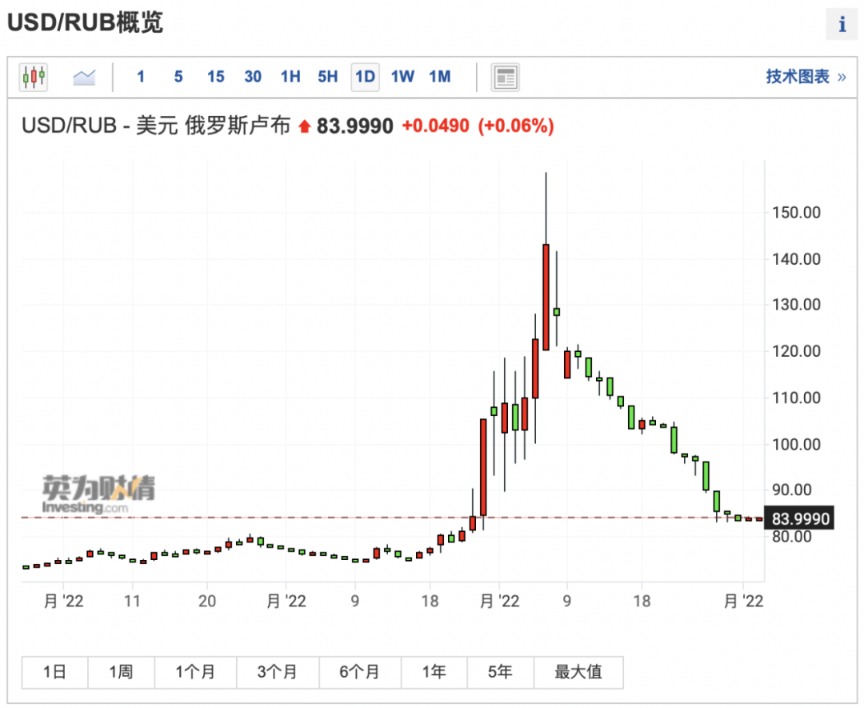Screen dimensions: 864x708
Task: Open the news panel icon on the toolbar
Action: [x=505, y=77]
